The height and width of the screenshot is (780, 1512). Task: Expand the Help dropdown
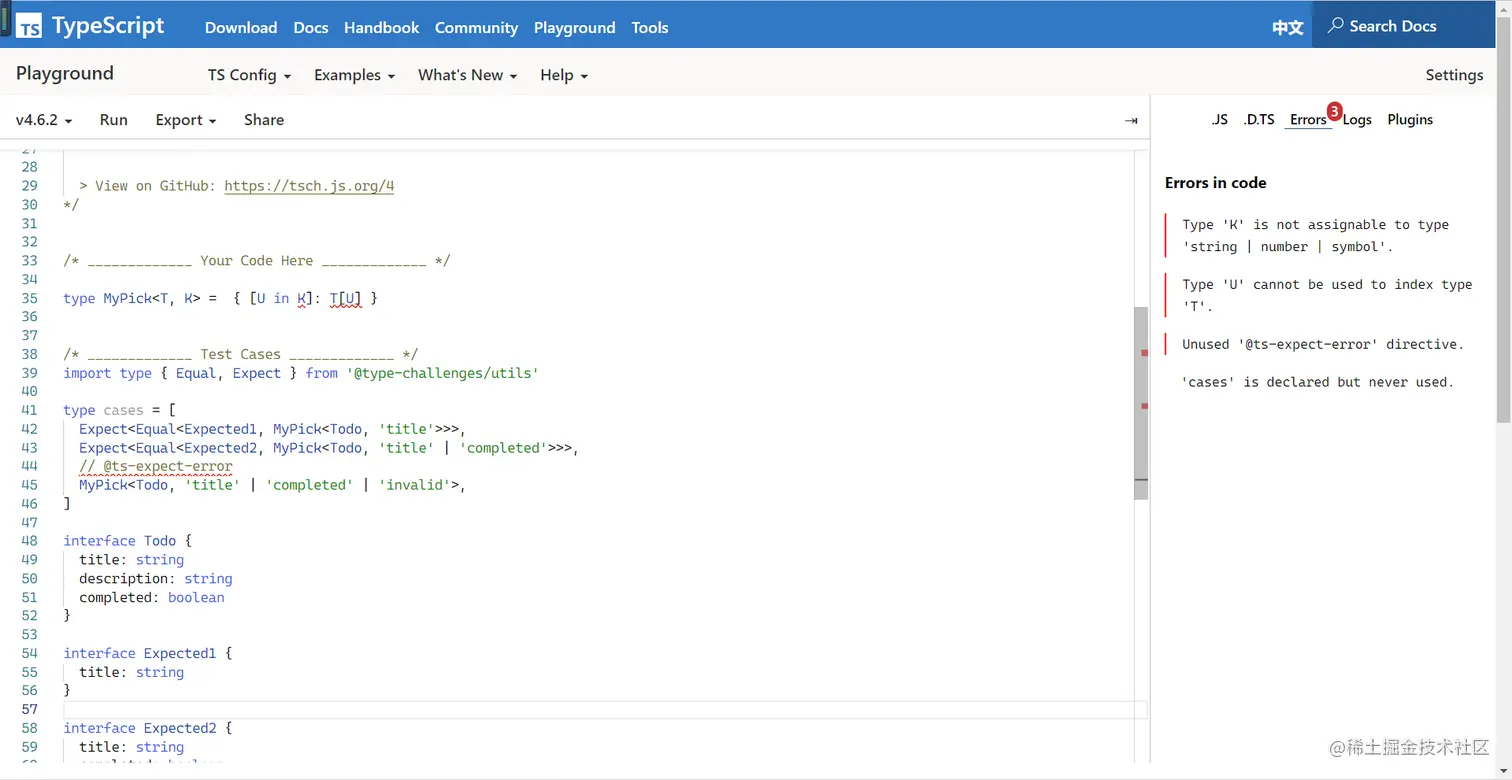(x=564, y=75)
